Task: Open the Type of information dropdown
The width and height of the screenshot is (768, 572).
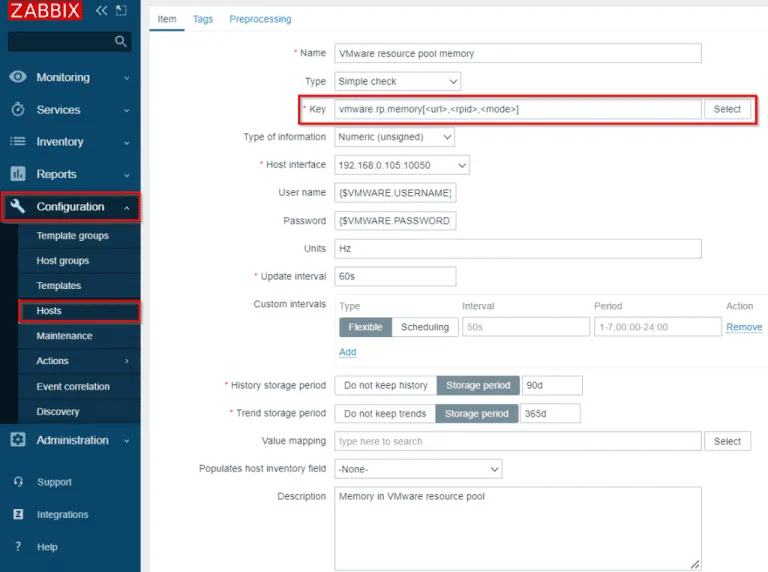Action: [x=394, y=137]
